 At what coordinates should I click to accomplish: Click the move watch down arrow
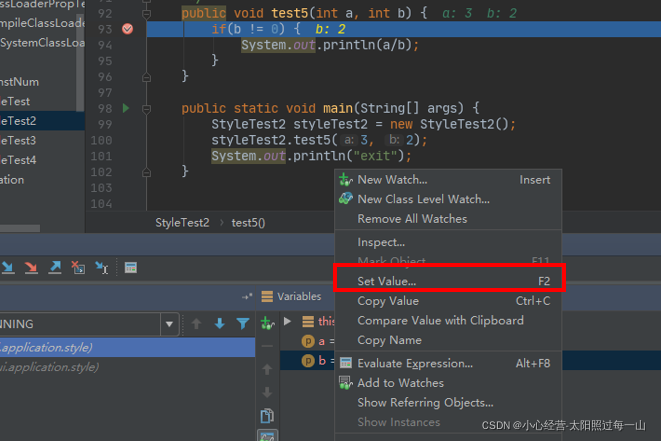tap(267, 393)
